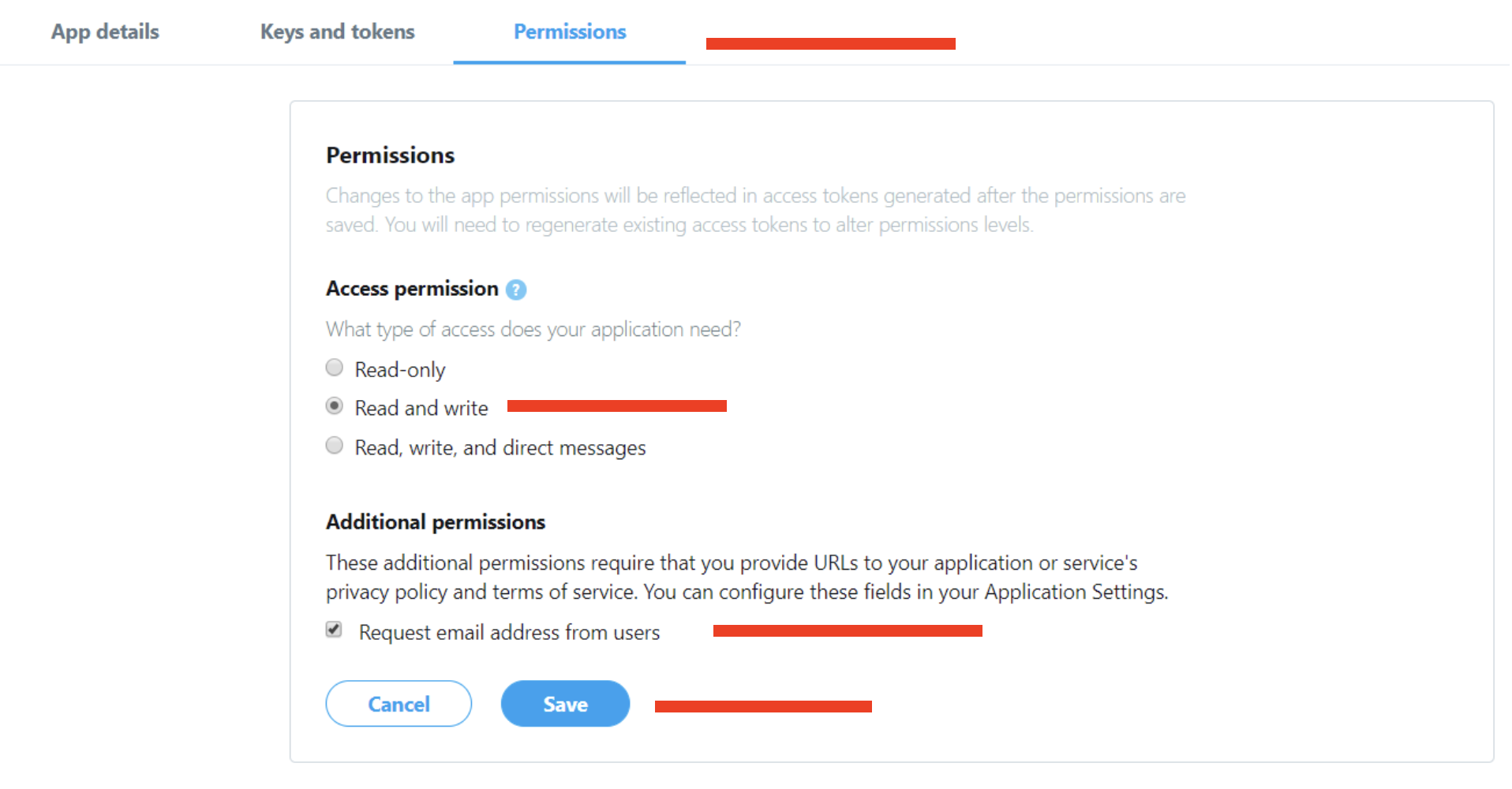Choose the Read and write radio button
The width and height of the screenshot is (1512, 789).
335,406
